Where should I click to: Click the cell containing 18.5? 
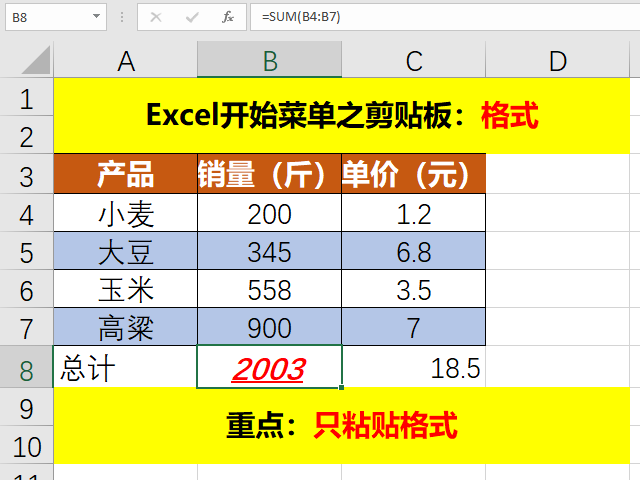point(413,367)
